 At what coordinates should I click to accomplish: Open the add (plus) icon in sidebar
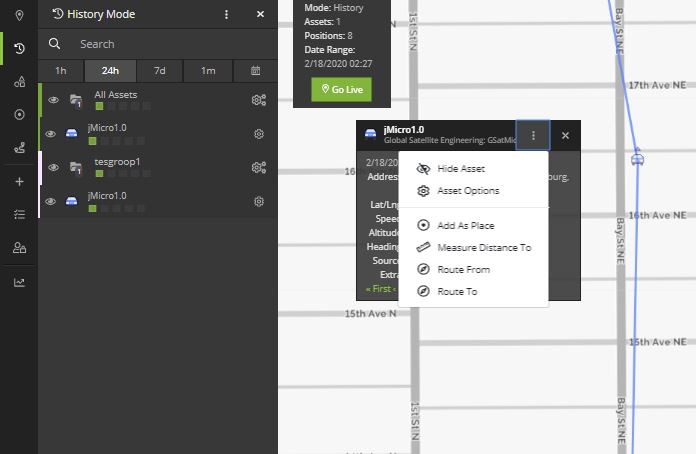click(19, 182)
